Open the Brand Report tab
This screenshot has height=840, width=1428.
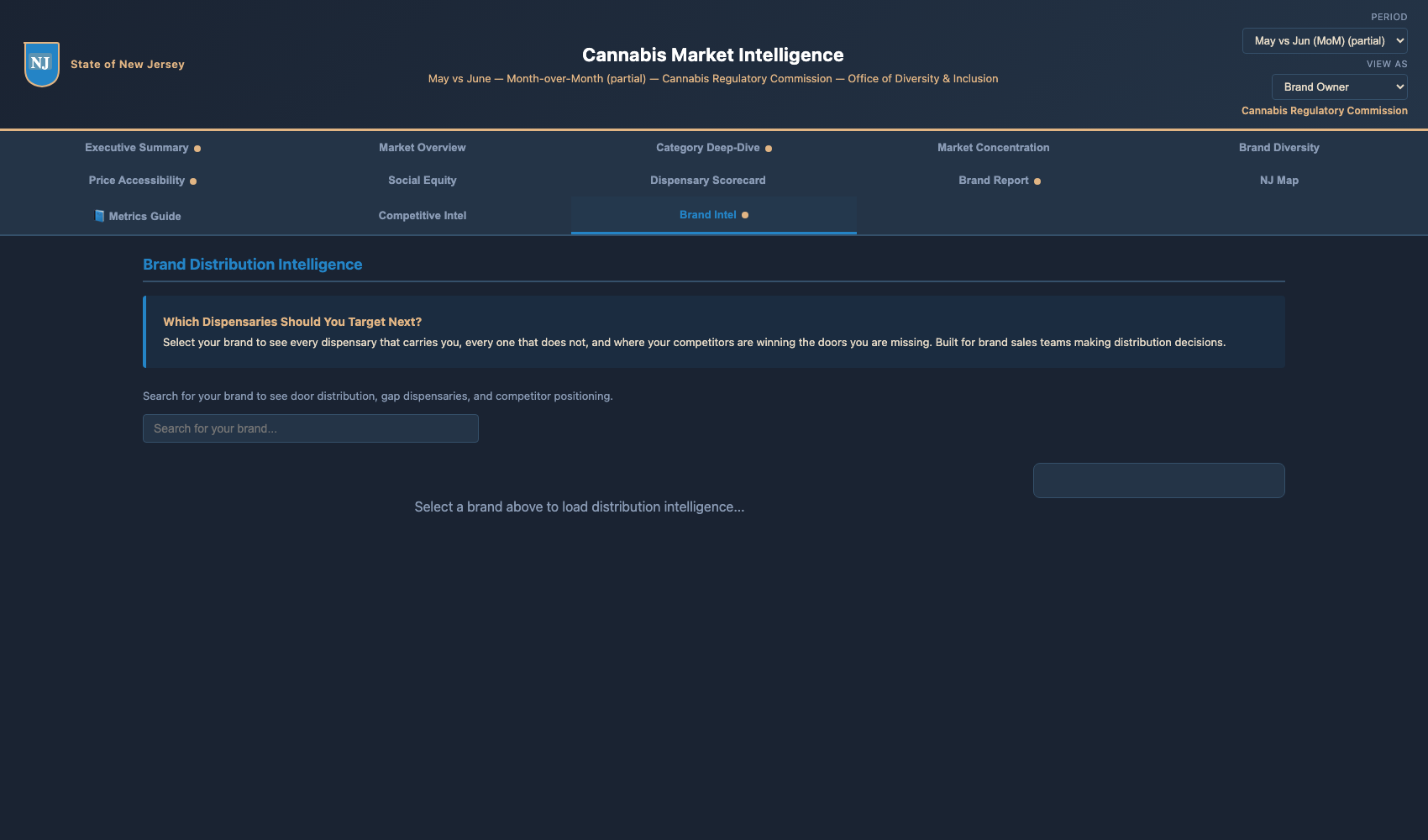(x=1000, y=181)
